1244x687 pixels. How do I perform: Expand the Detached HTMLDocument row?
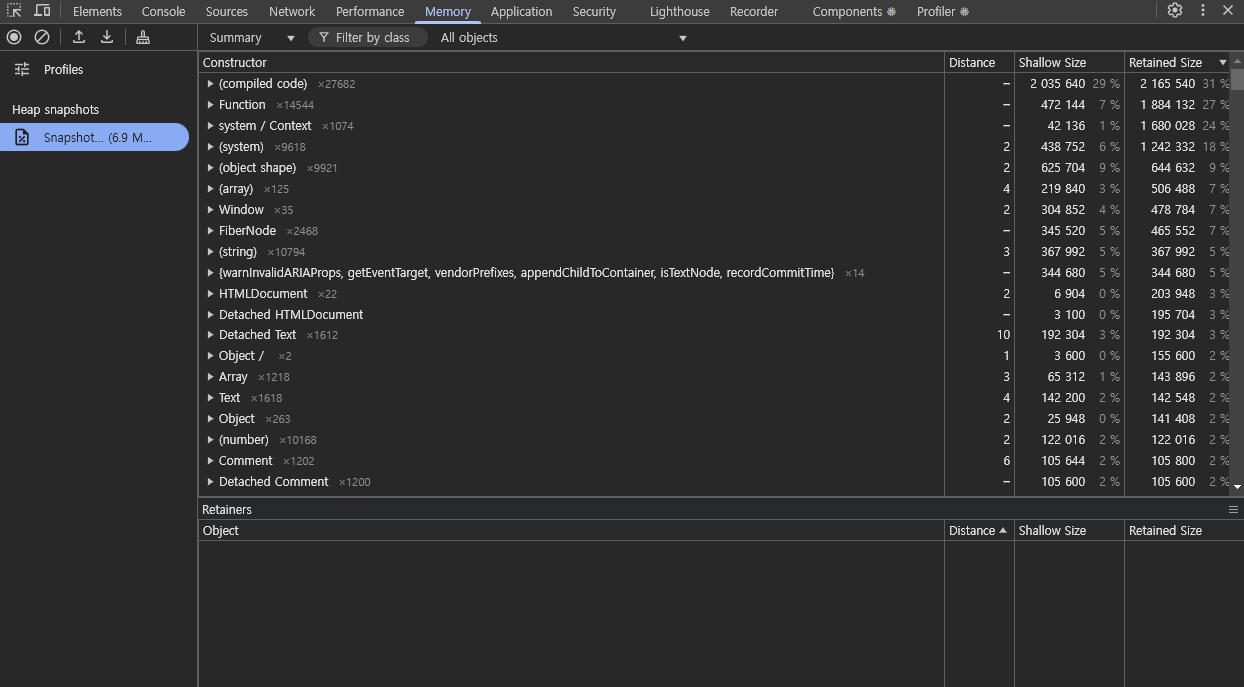[x=210, y=315]
